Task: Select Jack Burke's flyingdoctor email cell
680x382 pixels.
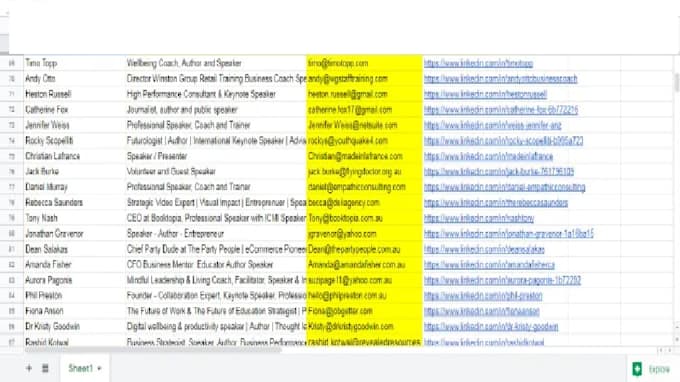Action: click(364, 172)
